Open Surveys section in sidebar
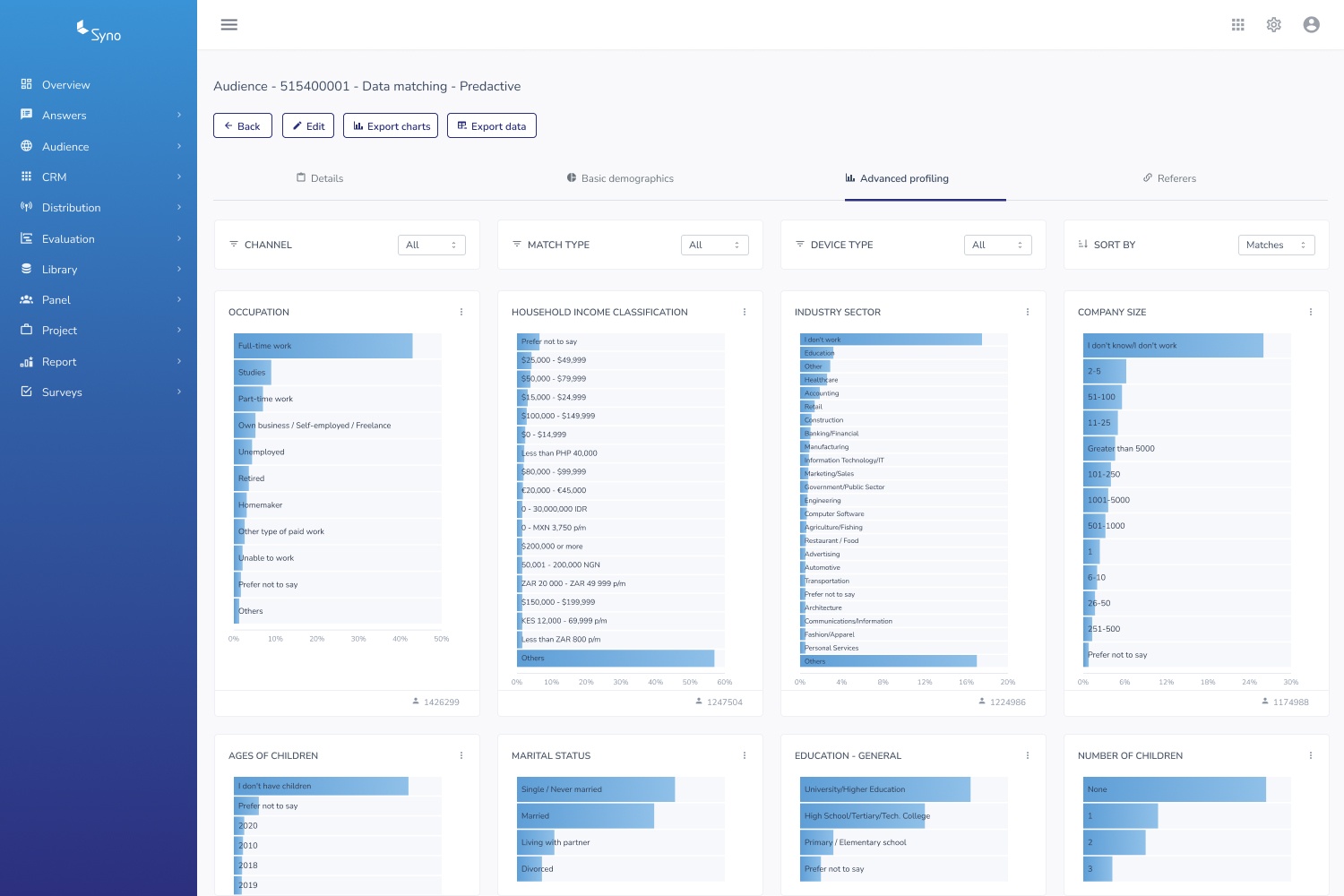Viewport: 1344px width, 896px height. [x=99, y=392]
